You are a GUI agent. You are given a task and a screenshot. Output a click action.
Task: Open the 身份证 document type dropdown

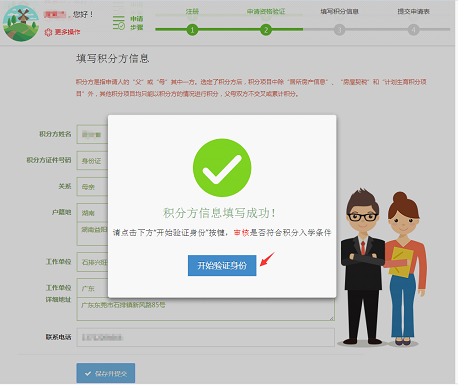pos(92,161)
